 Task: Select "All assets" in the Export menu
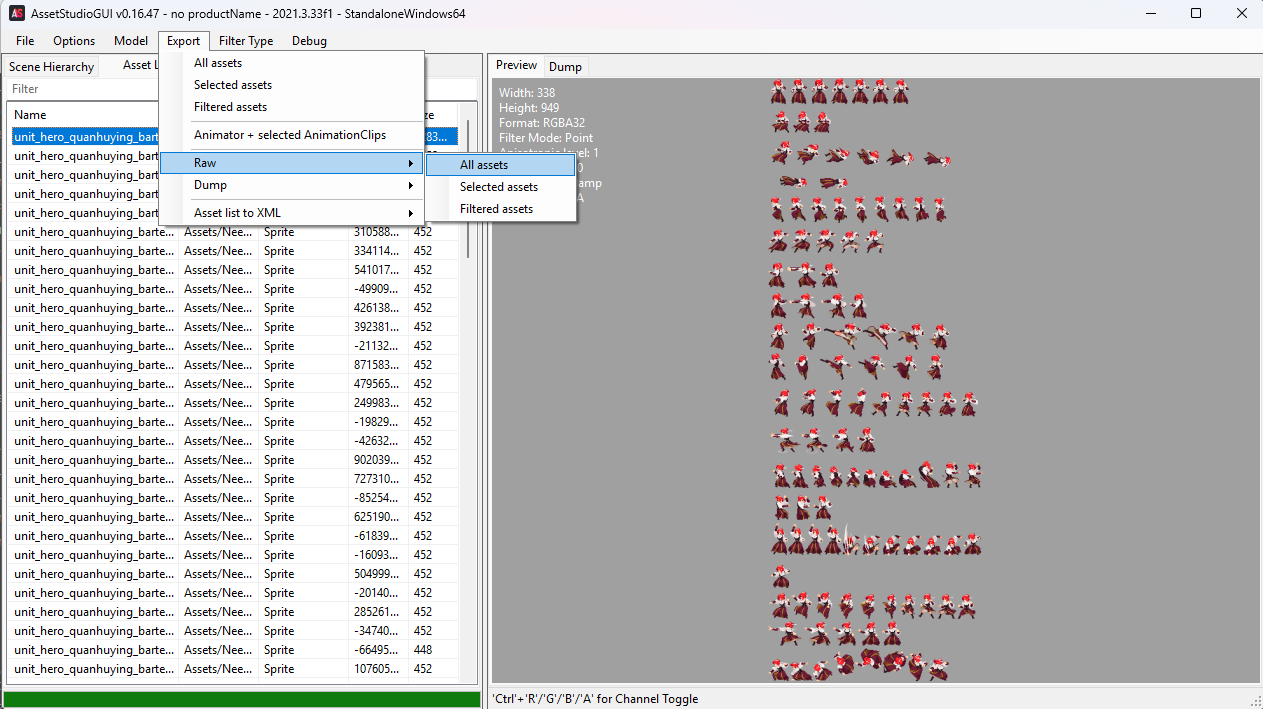click(x=218, y=62)
